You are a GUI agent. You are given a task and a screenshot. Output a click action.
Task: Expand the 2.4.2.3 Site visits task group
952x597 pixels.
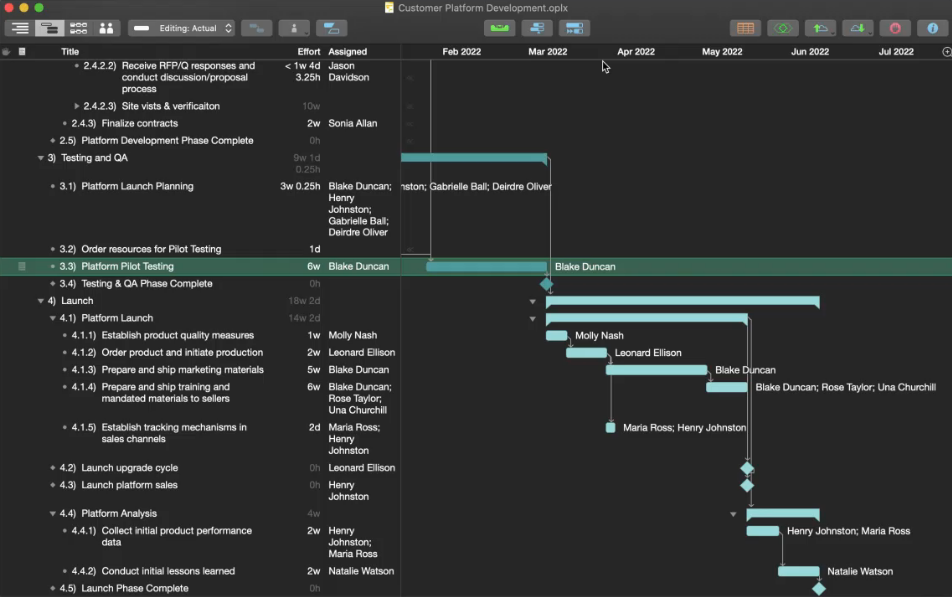point(76,106)
